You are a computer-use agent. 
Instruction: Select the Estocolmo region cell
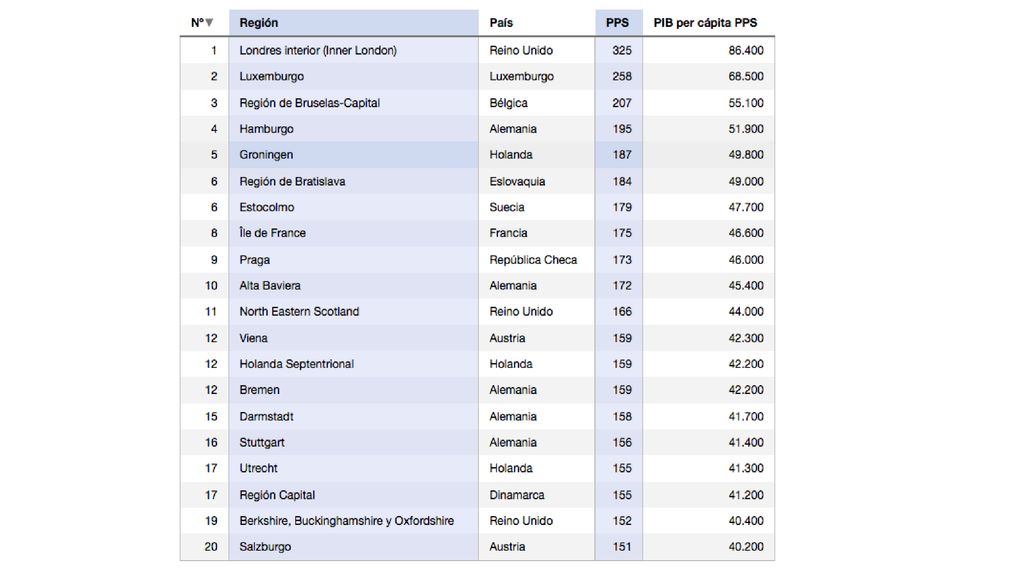tap(353, 207)
